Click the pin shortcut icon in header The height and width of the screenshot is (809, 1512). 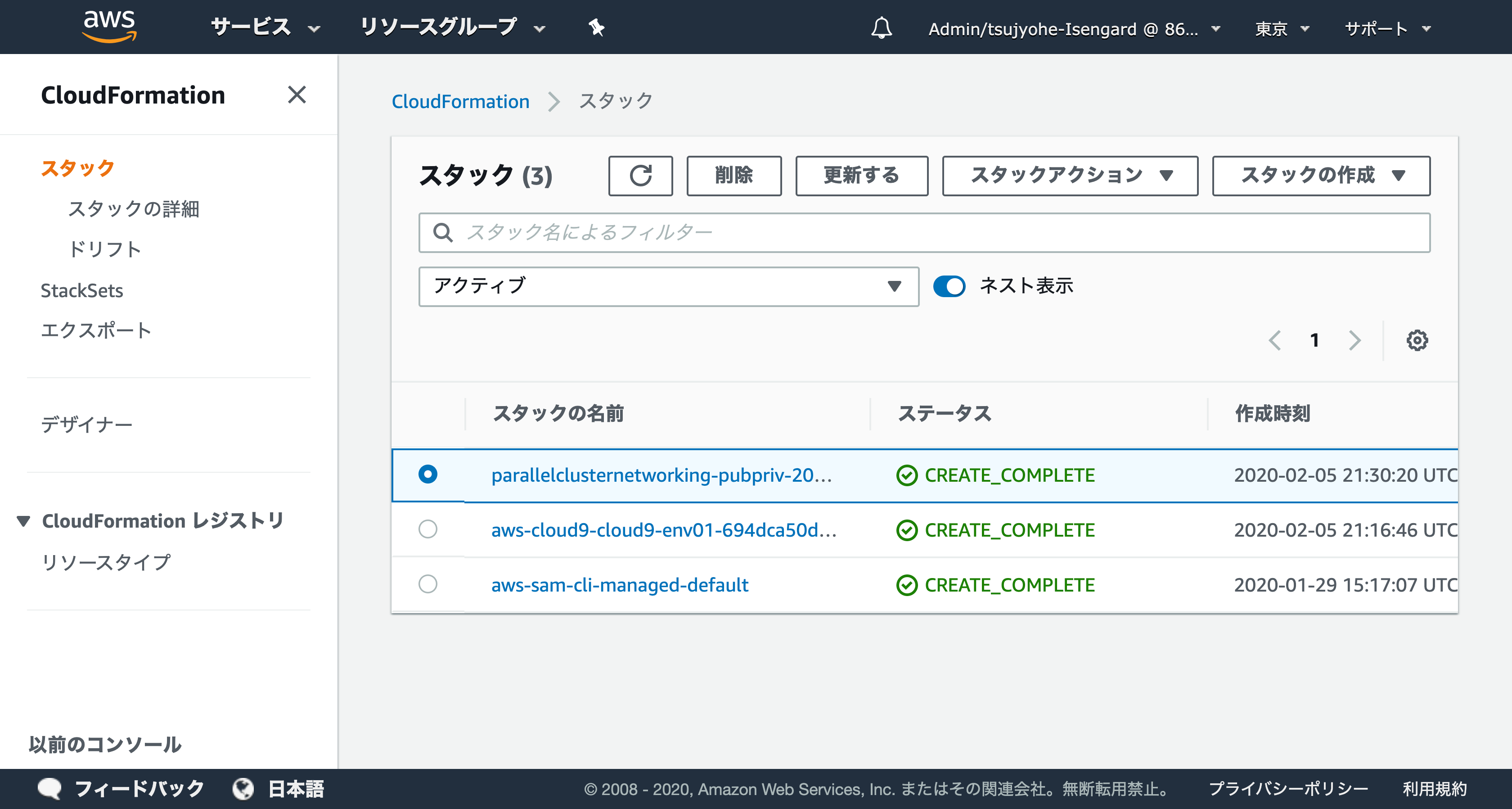pyautogui.click(x=596, y=27)
